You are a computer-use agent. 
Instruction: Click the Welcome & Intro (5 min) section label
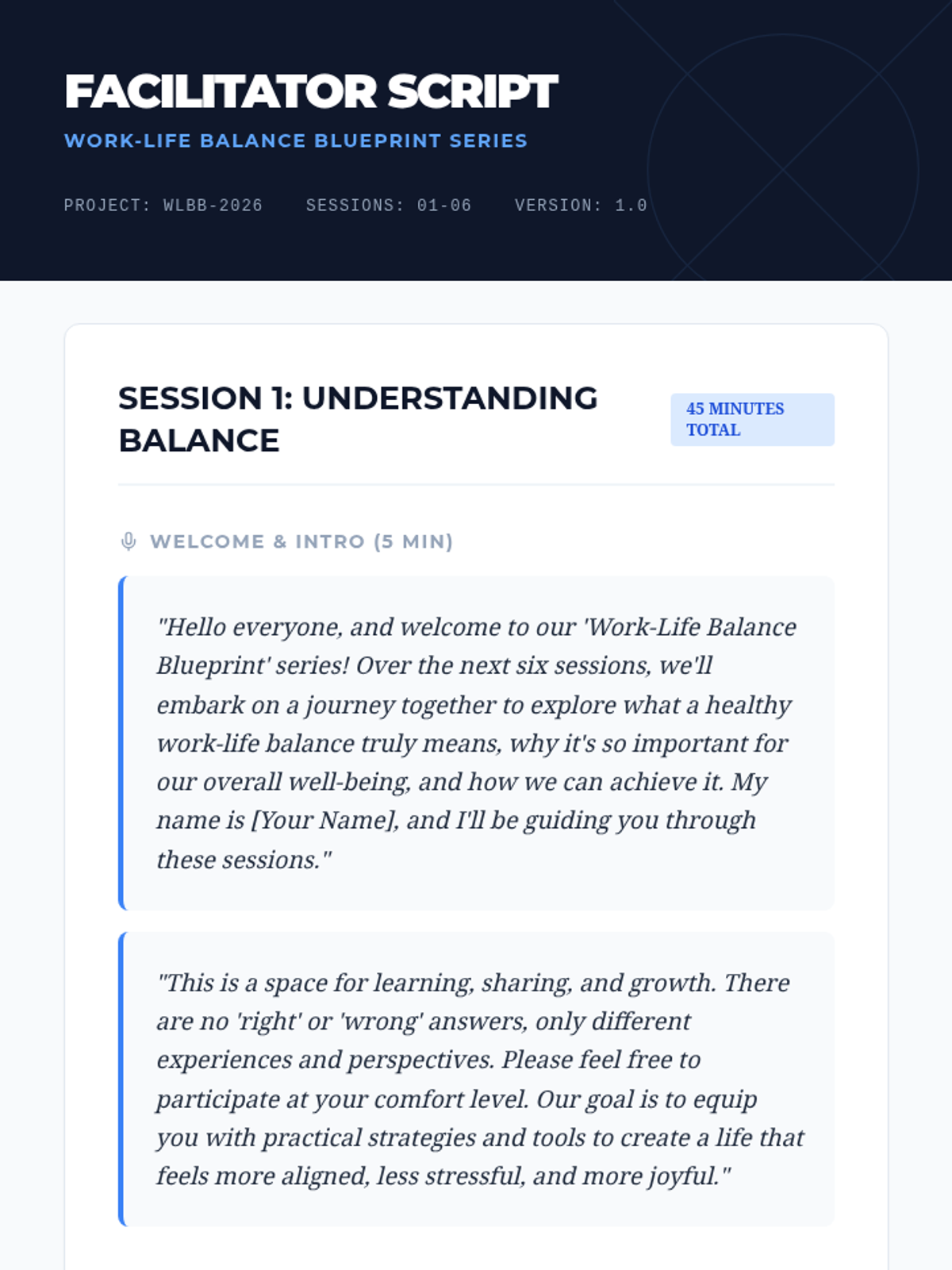tap(301, 541)
